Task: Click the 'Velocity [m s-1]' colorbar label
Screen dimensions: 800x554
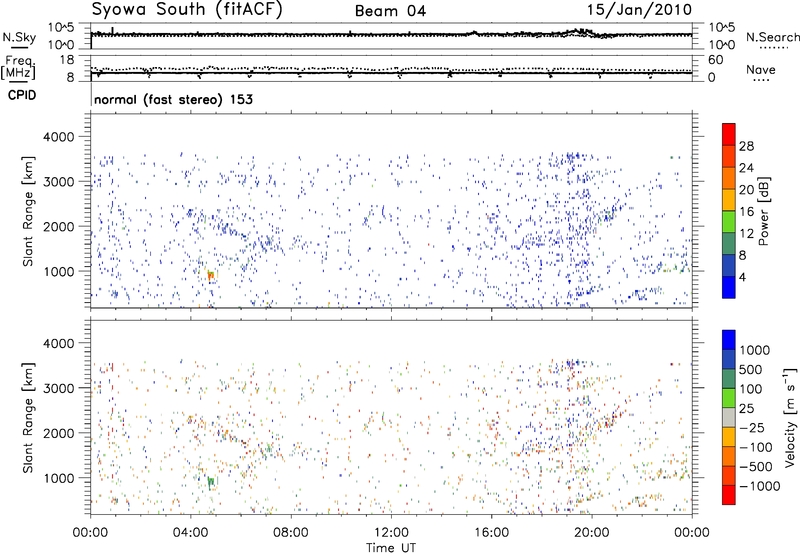Action: 790,417
